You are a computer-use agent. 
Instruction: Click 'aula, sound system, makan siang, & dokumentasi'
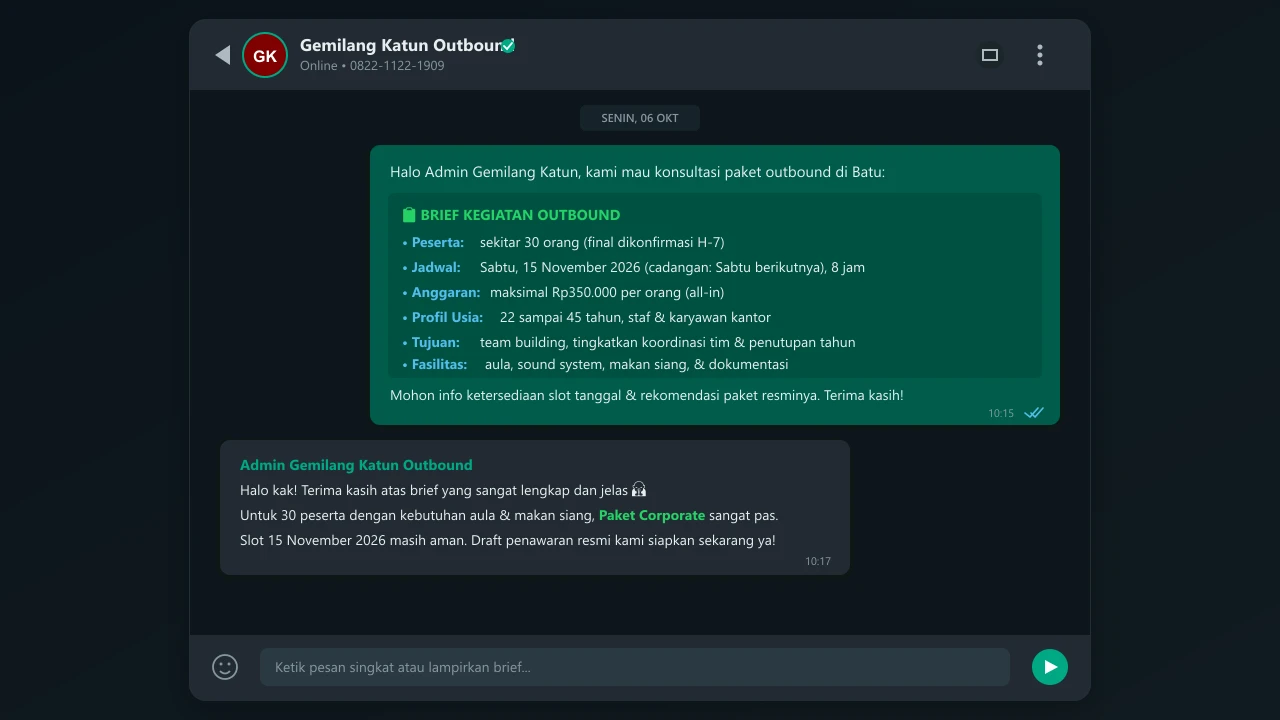click(637, 364)
